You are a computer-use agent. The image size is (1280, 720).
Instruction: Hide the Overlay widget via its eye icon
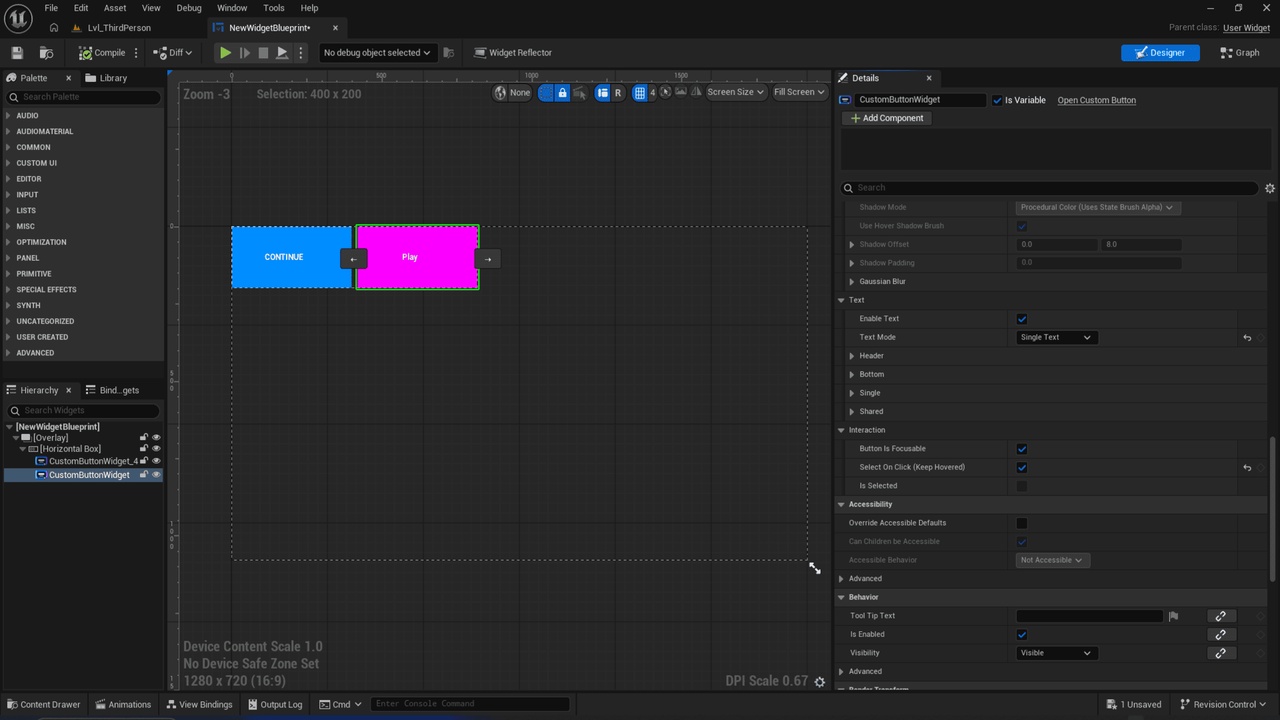point(156,437)
